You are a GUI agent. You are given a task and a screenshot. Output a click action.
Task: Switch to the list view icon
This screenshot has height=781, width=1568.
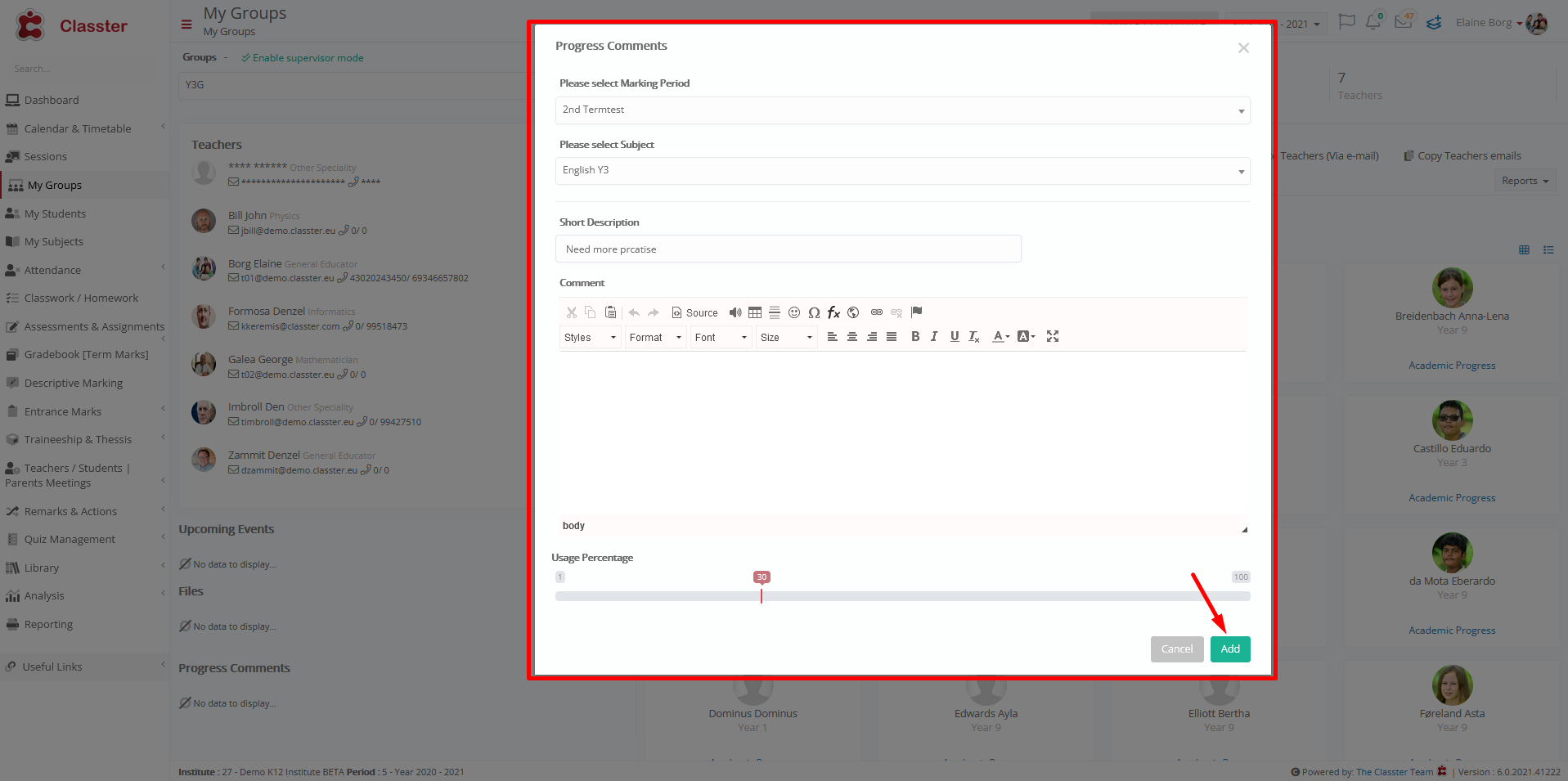(x=1548, y=250)
